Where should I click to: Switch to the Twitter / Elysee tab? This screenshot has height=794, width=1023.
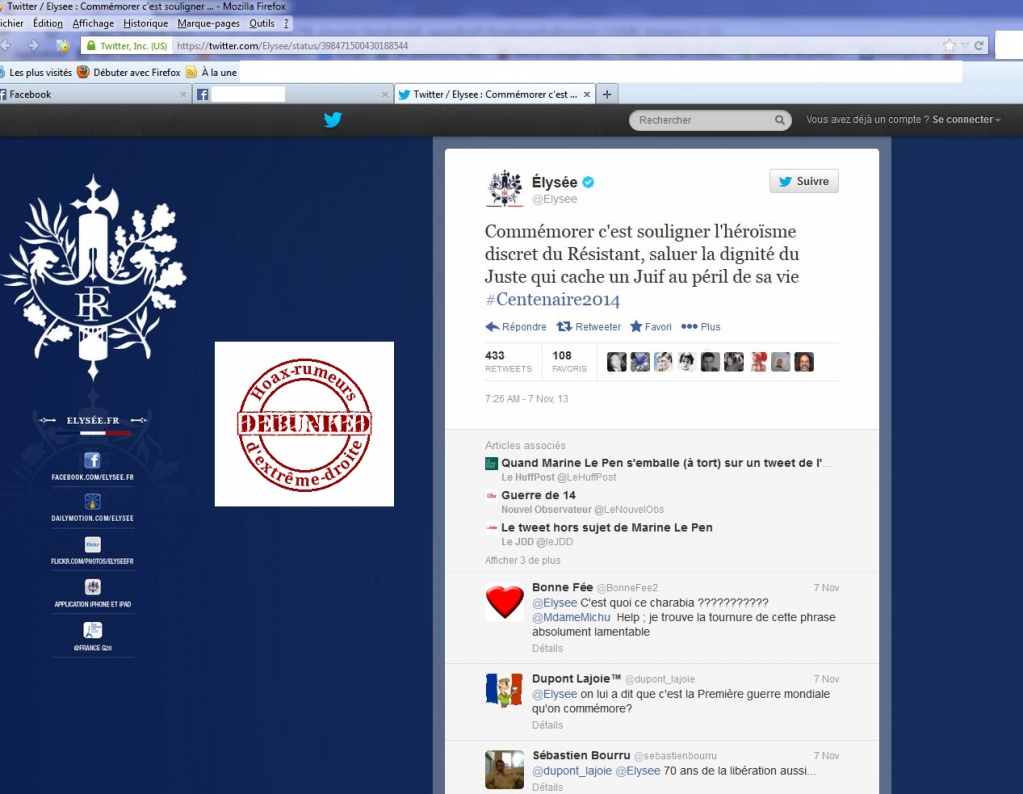tap(494, 95)
